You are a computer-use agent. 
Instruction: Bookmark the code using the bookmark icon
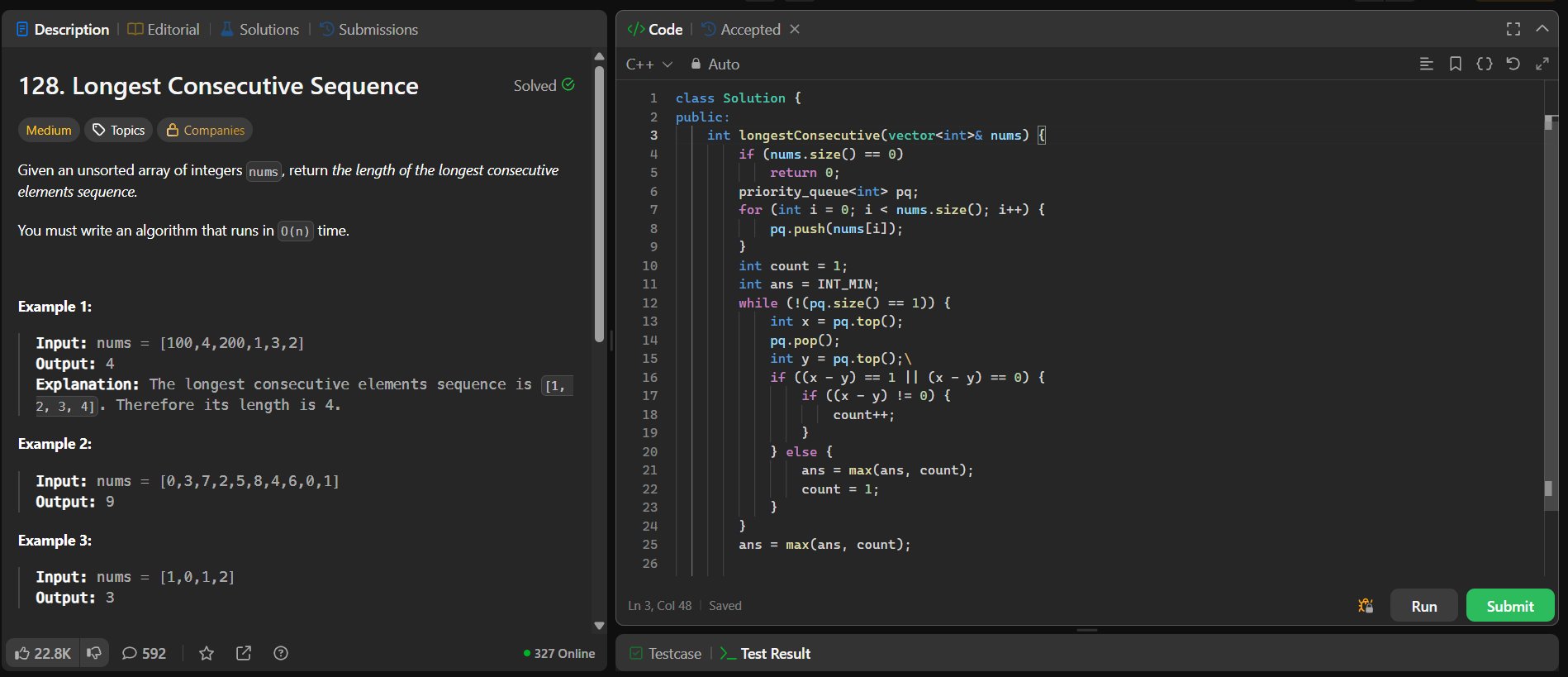tap(1455, 64)
